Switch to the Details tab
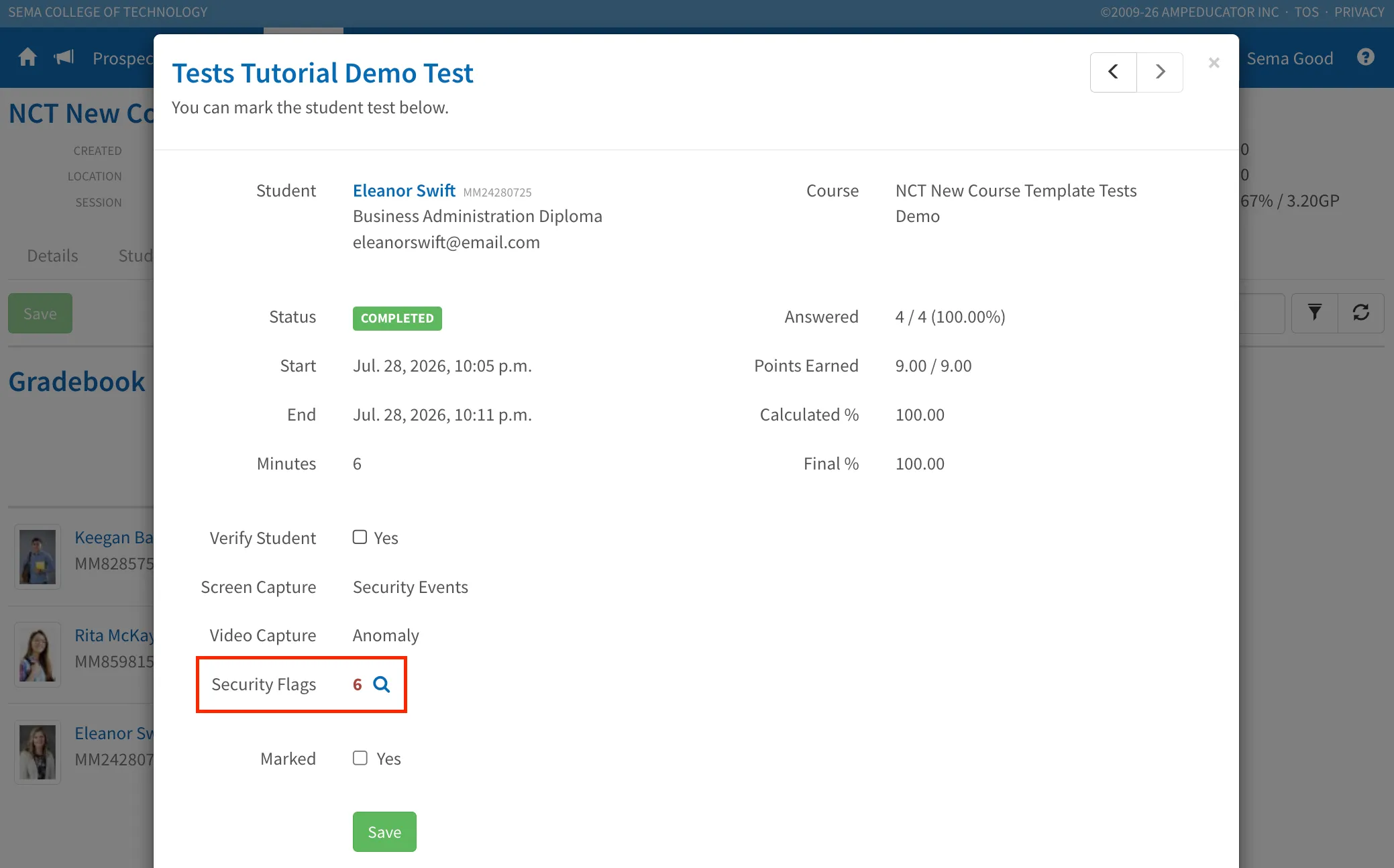1394x868 pixels. coord(52,256)
